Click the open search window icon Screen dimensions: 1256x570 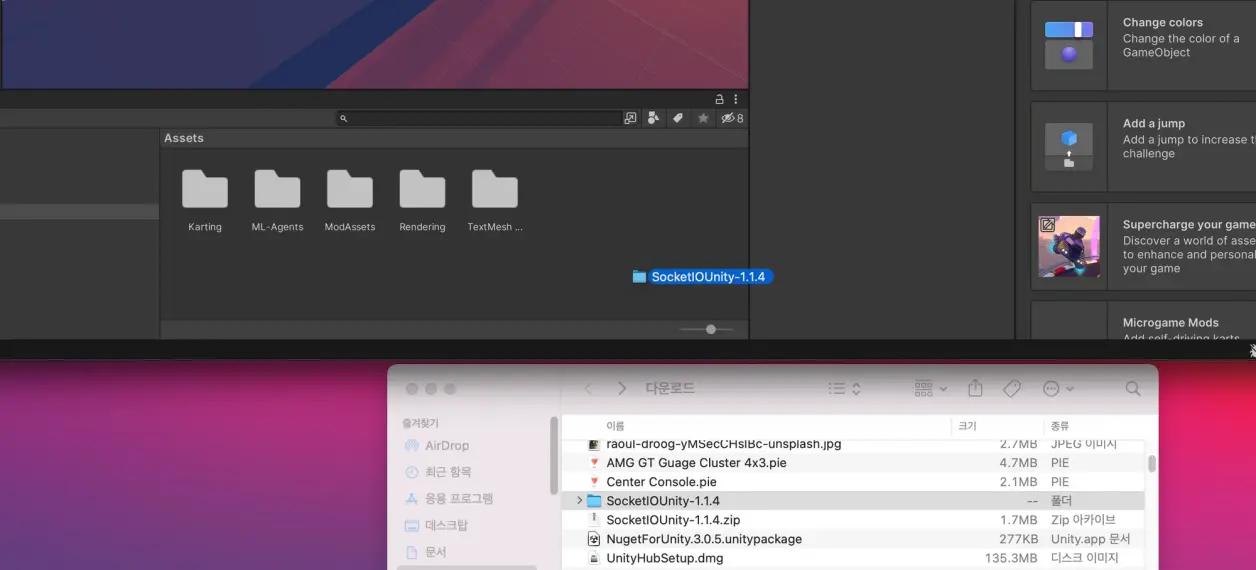pos(630,118)
